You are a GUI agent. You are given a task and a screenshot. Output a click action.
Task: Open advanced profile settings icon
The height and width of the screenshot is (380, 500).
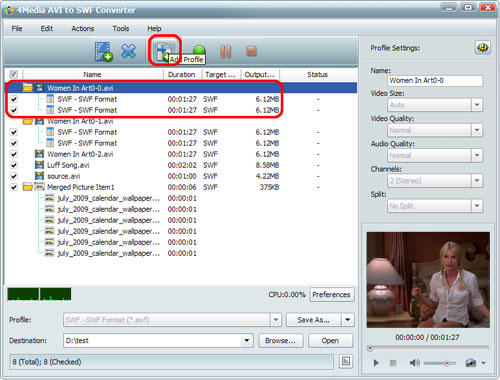pos(482,48)
